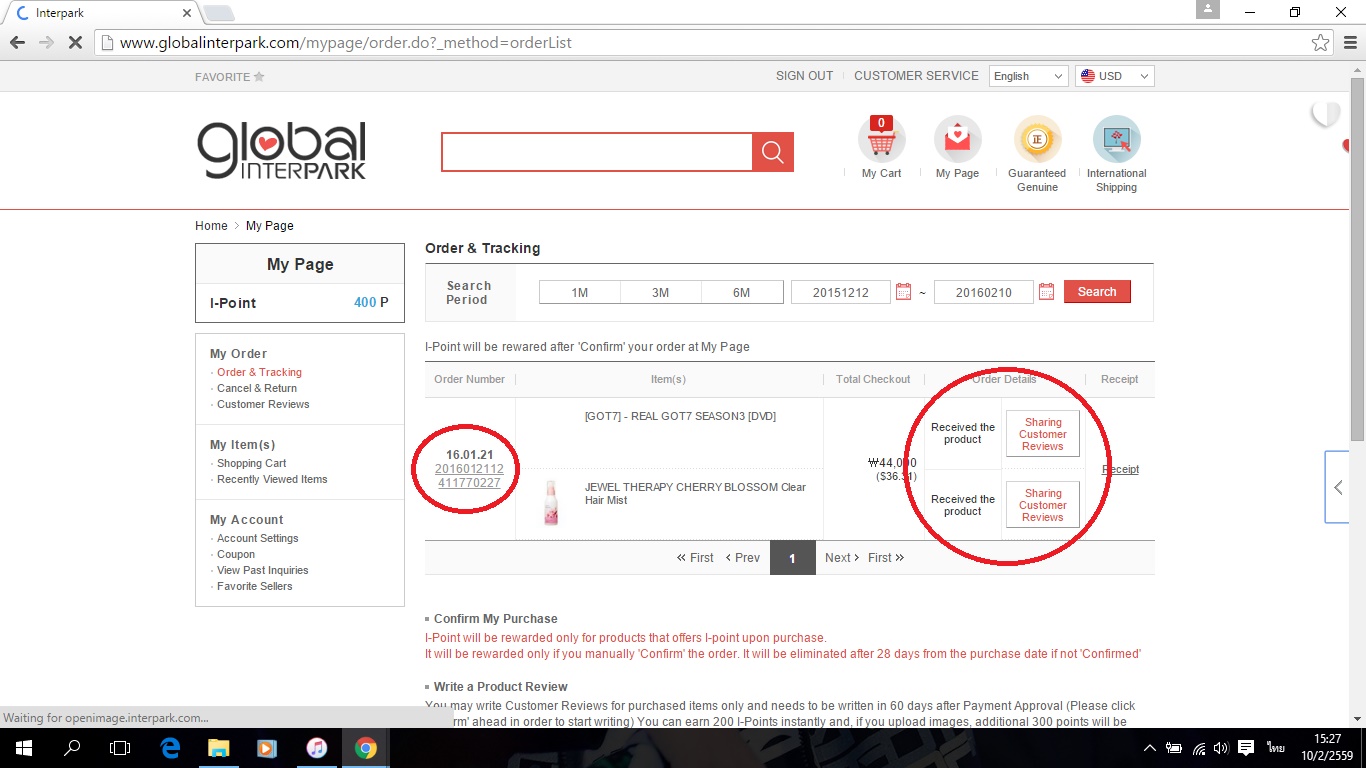The width and height of the screenshot is (1366, 768).
Task: Open Customer Reviews in the sidebar
Action: pyautogui.click(x=263, y=404)
